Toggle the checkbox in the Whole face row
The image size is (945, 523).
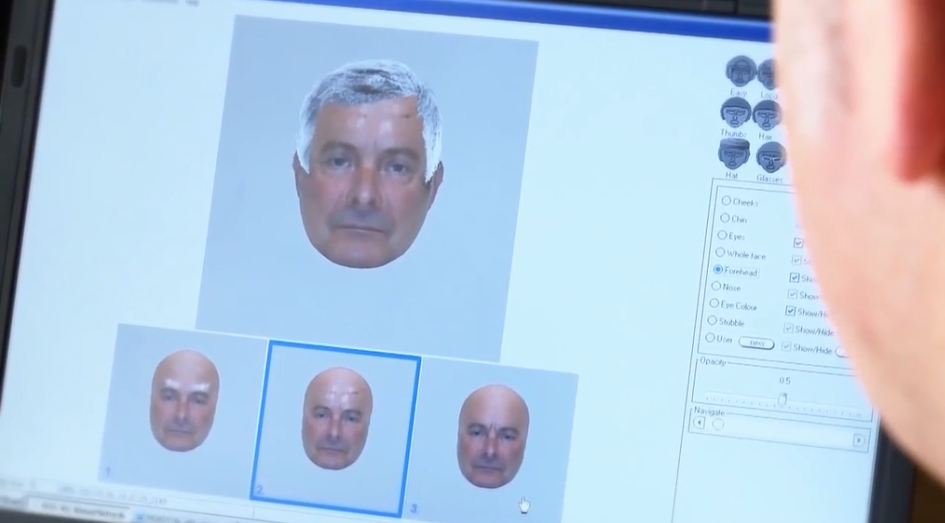(x=796, y=260)
